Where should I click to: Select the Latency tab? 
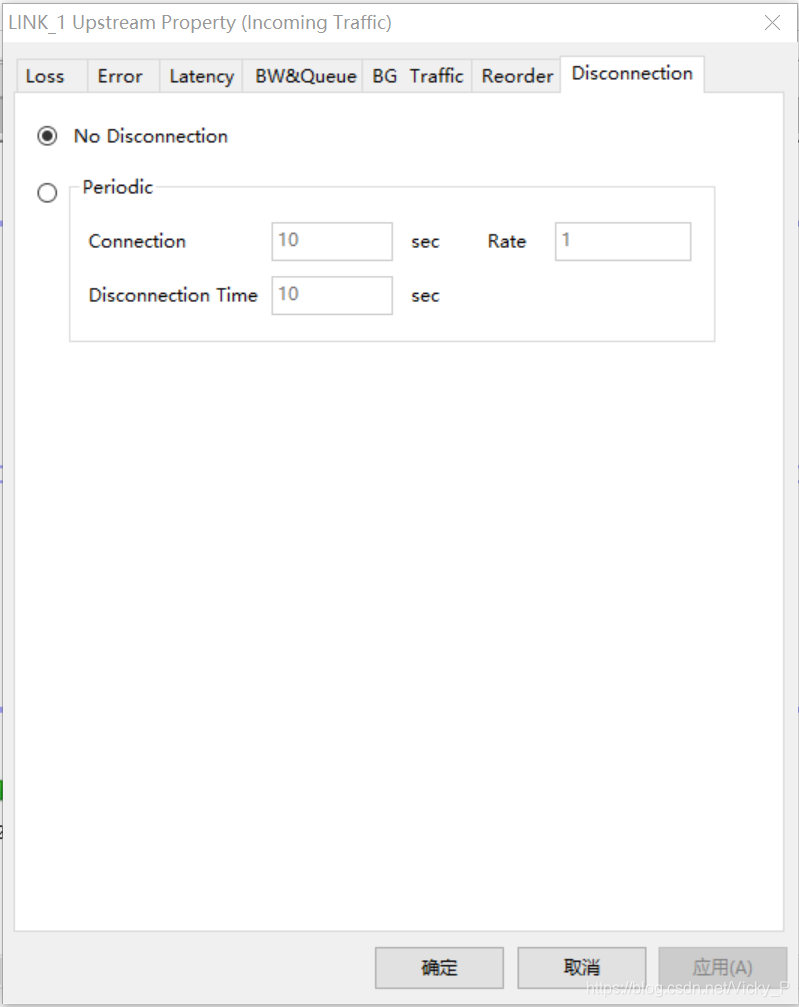pos(201,76)
